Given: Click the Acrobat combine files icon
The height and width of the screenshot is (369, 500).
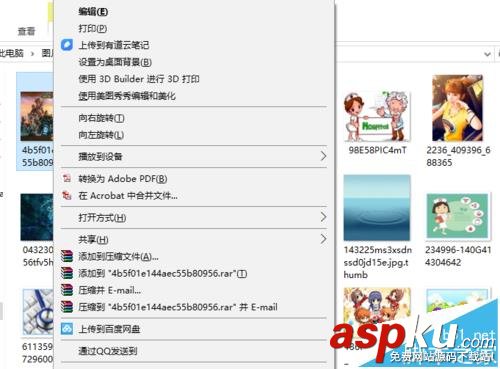Looking at the screenshot, I should 67,195.
